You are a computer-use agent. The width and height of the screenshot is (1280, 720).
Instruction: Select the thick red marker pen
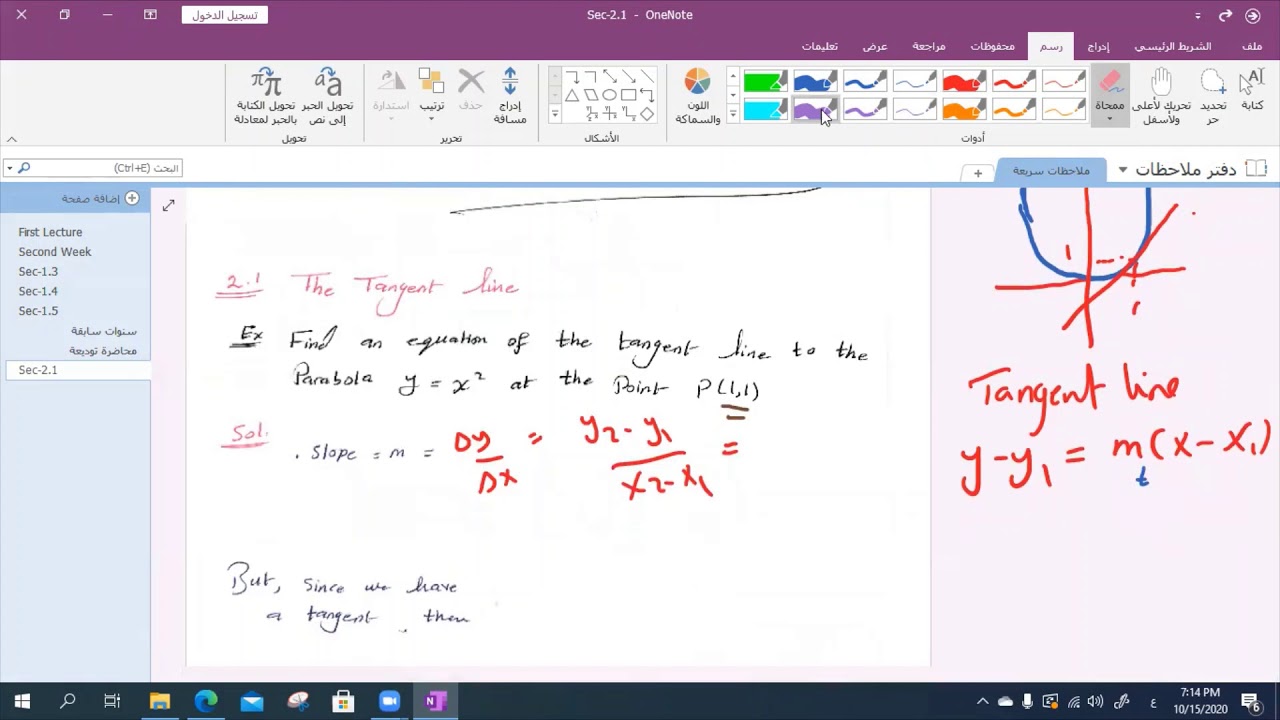(x=964, y=81)
